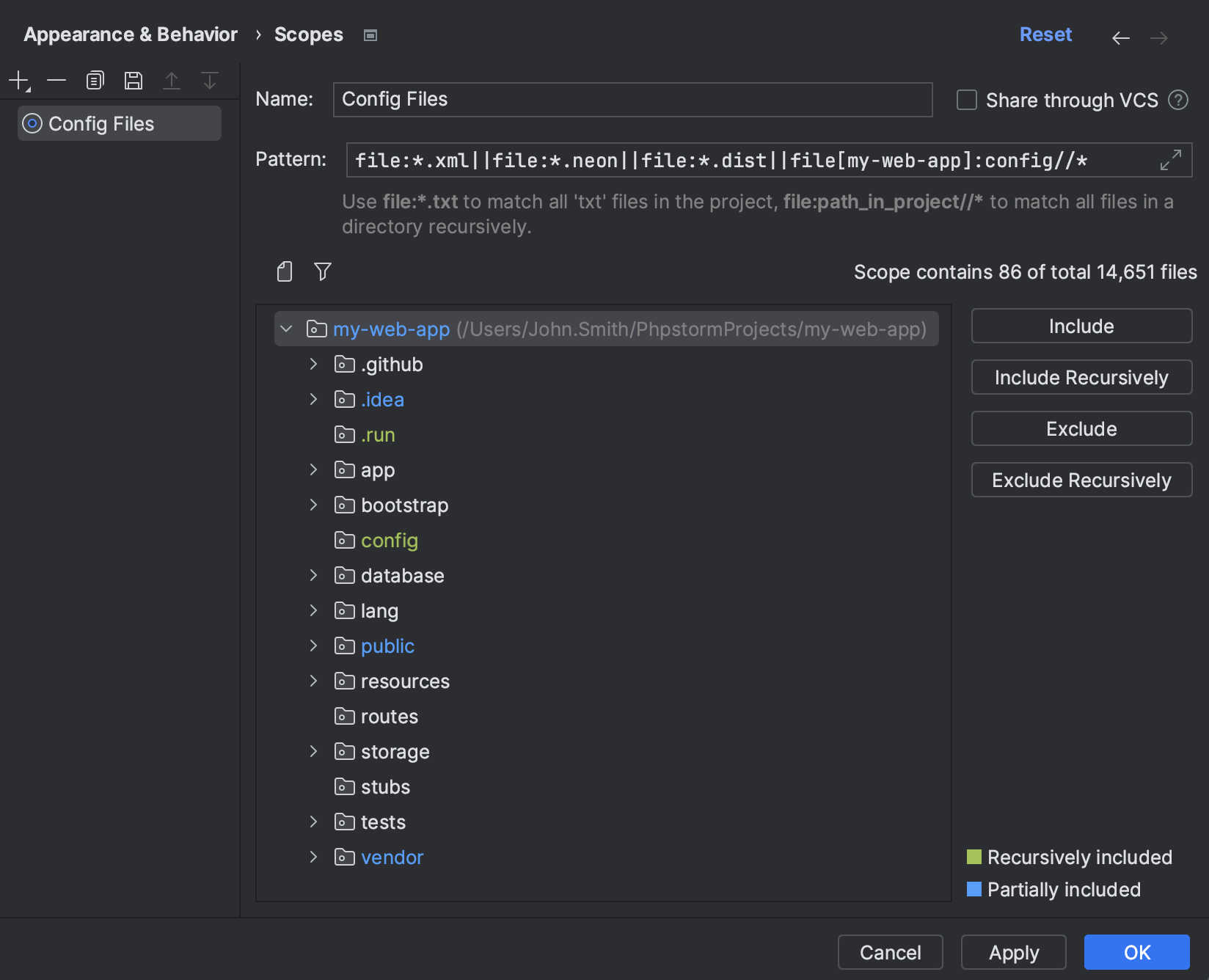Click the Config Files scope circle icon

pyautogui.click(x=32, y=123)
